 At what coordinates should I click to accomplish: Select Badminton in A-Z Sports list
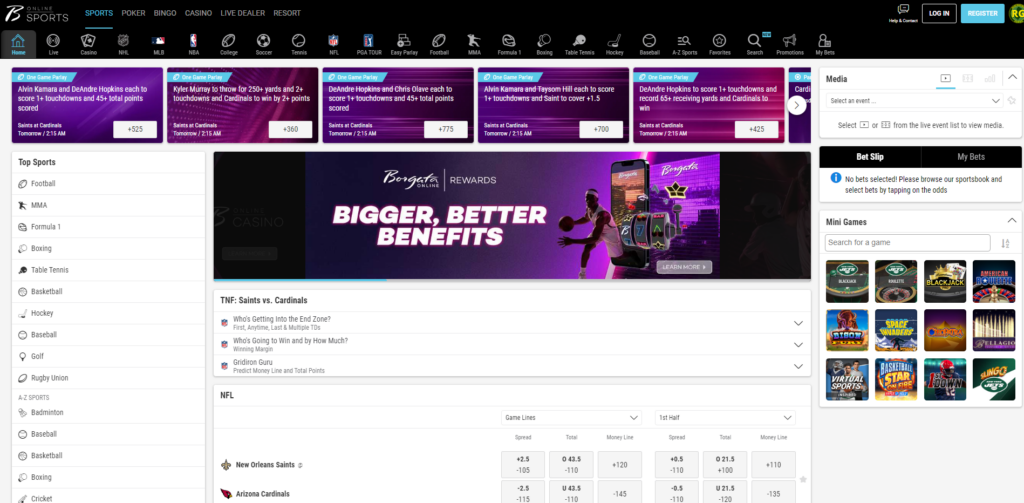(x=108, y=412)
